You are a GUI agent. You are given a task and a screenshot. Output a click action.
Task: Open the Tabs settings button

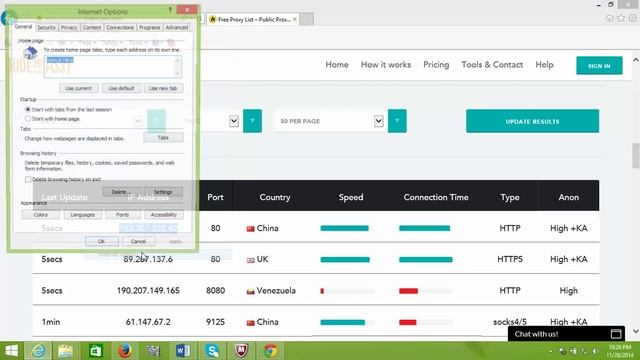(x=163, y=138)
